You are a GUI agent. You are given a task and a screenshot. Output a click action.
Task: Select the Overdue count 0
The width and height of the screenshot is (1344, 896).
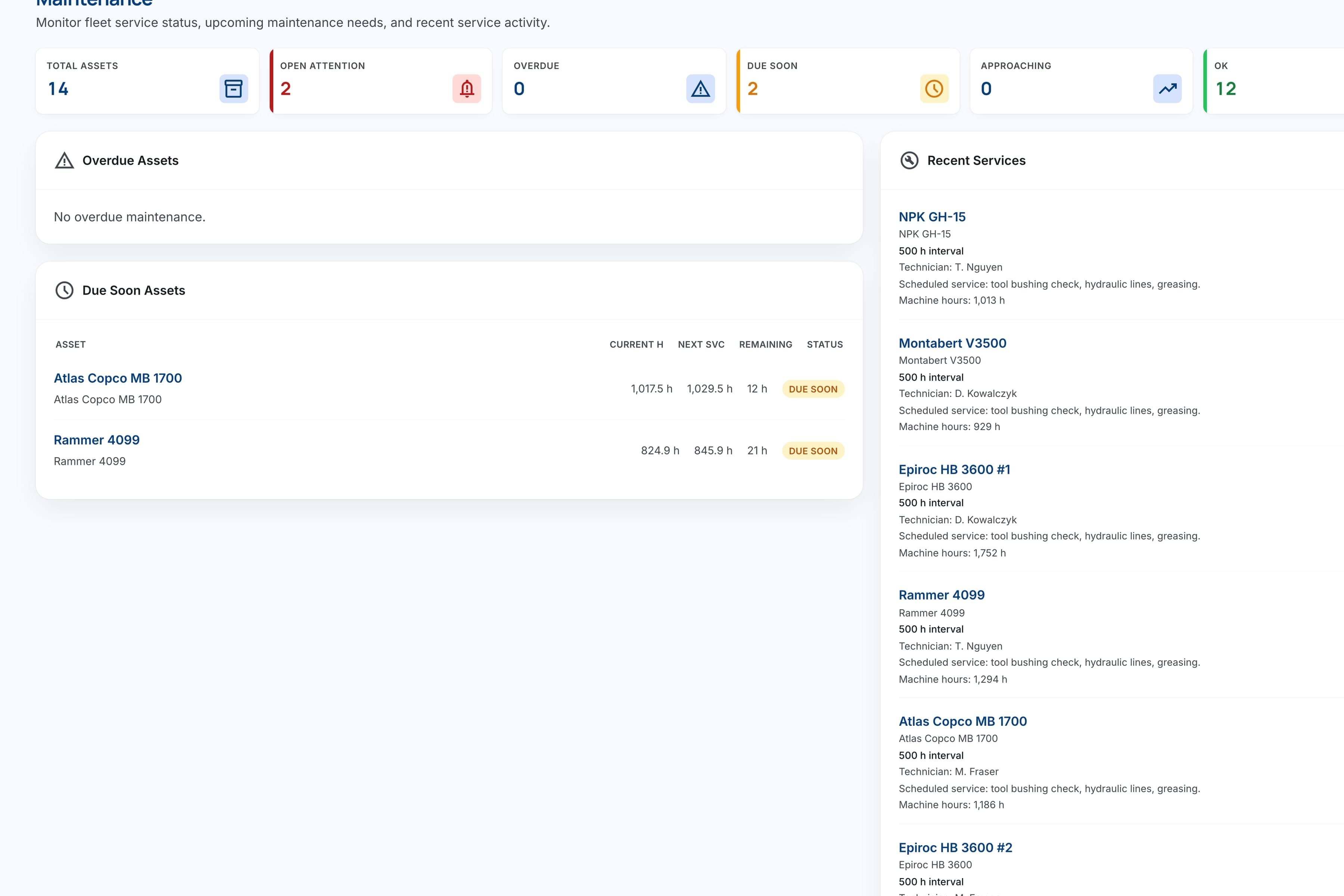(x=519, y=88)
